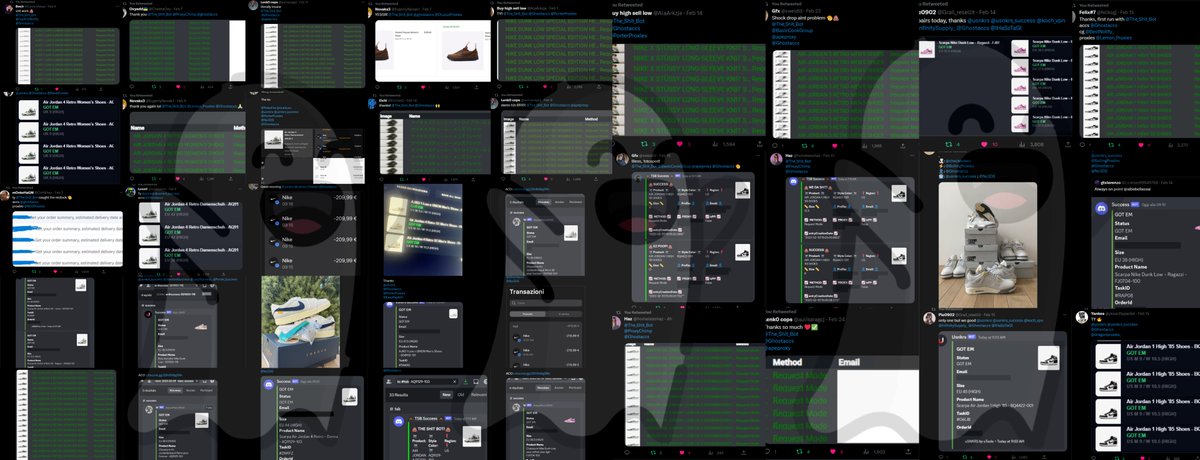Screen dimensions: 1200x460
Task: Reply to Felix#7's first run tweet
Action: click(1082, 145)
